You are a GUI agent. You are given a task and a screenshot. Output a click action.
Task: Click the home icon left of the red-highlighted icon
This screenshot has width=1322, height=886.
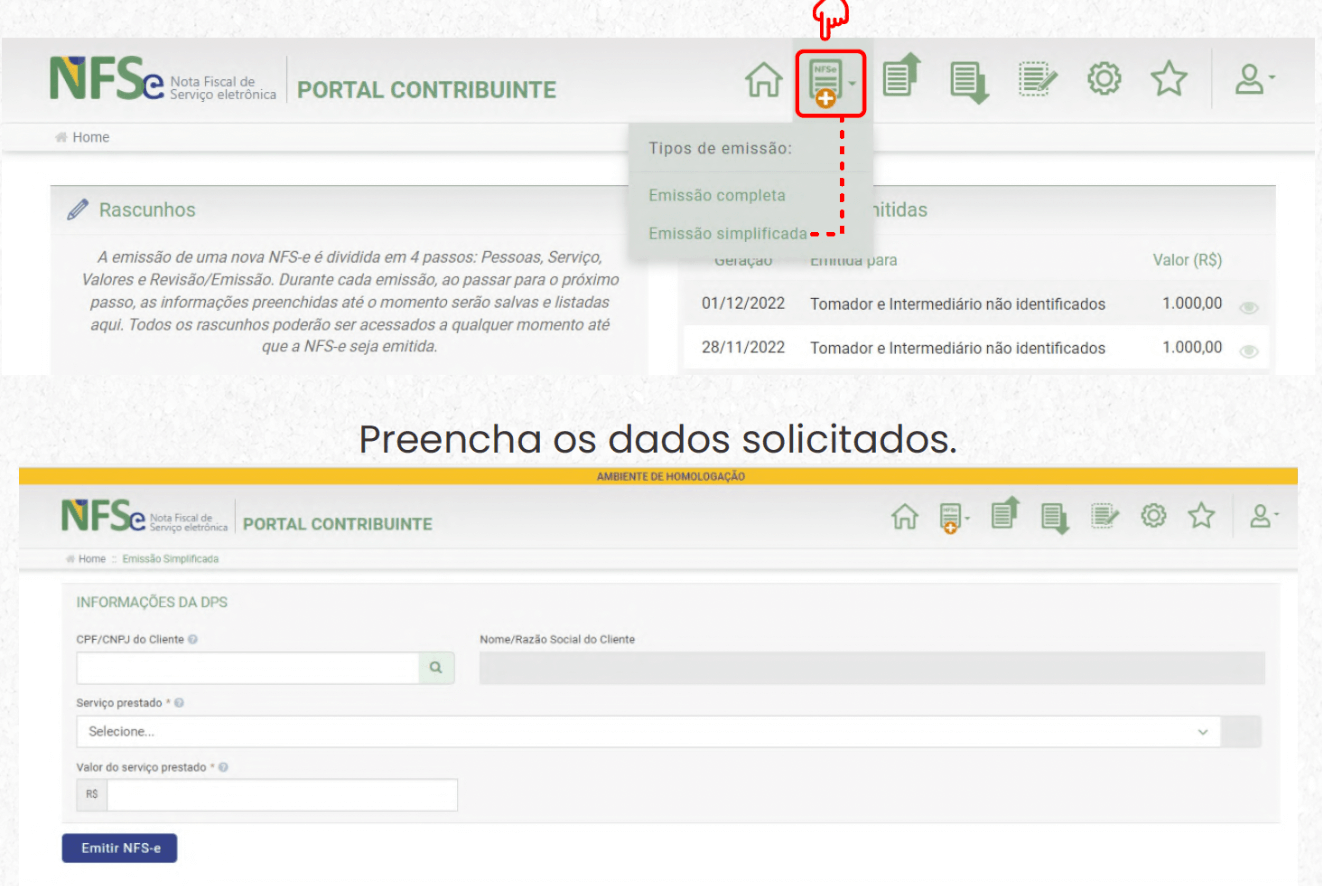[x=764, y=83]
